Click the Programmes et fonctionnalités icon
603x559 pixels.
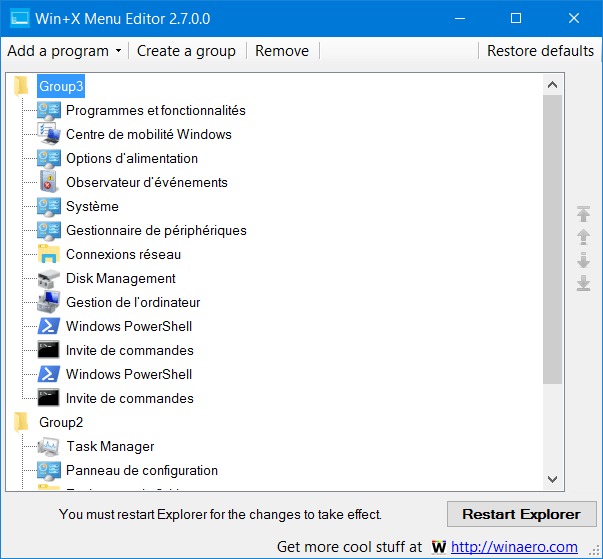tap(49, 111)
